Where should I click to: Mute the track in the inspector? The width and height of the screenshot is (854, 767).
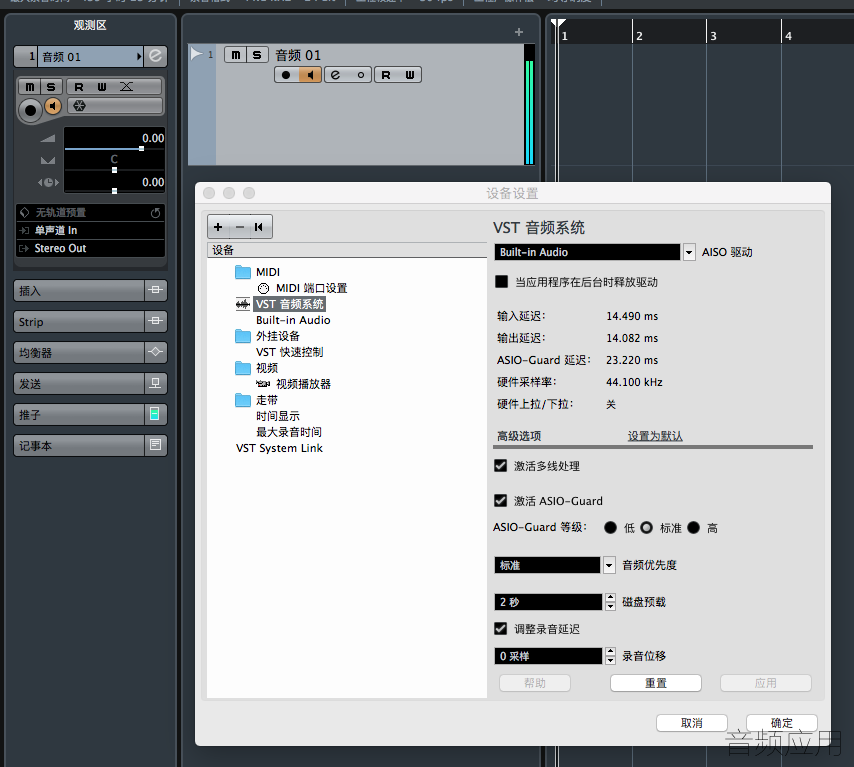click(x=30, y=87)
